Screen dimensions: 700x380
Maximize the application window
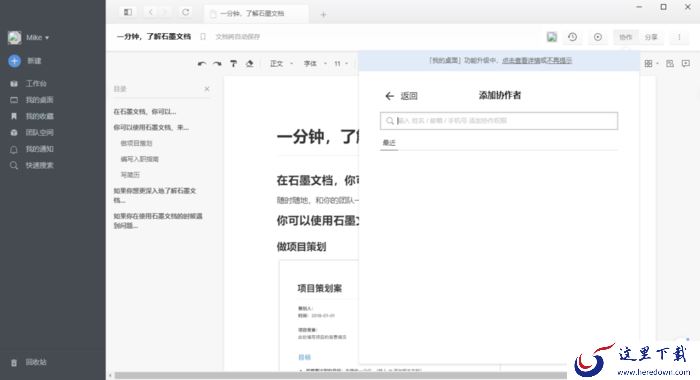tap(663, 7)
